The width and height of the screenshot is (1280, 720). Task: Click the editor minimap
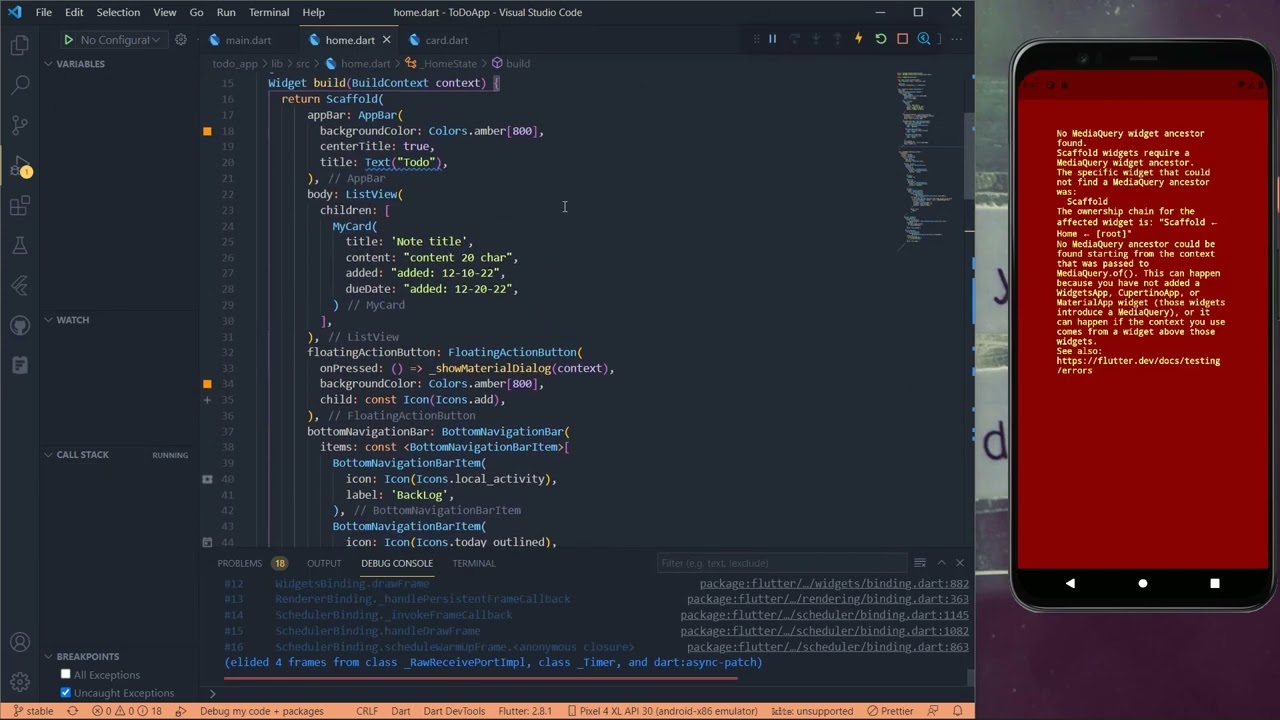(930, 160)
